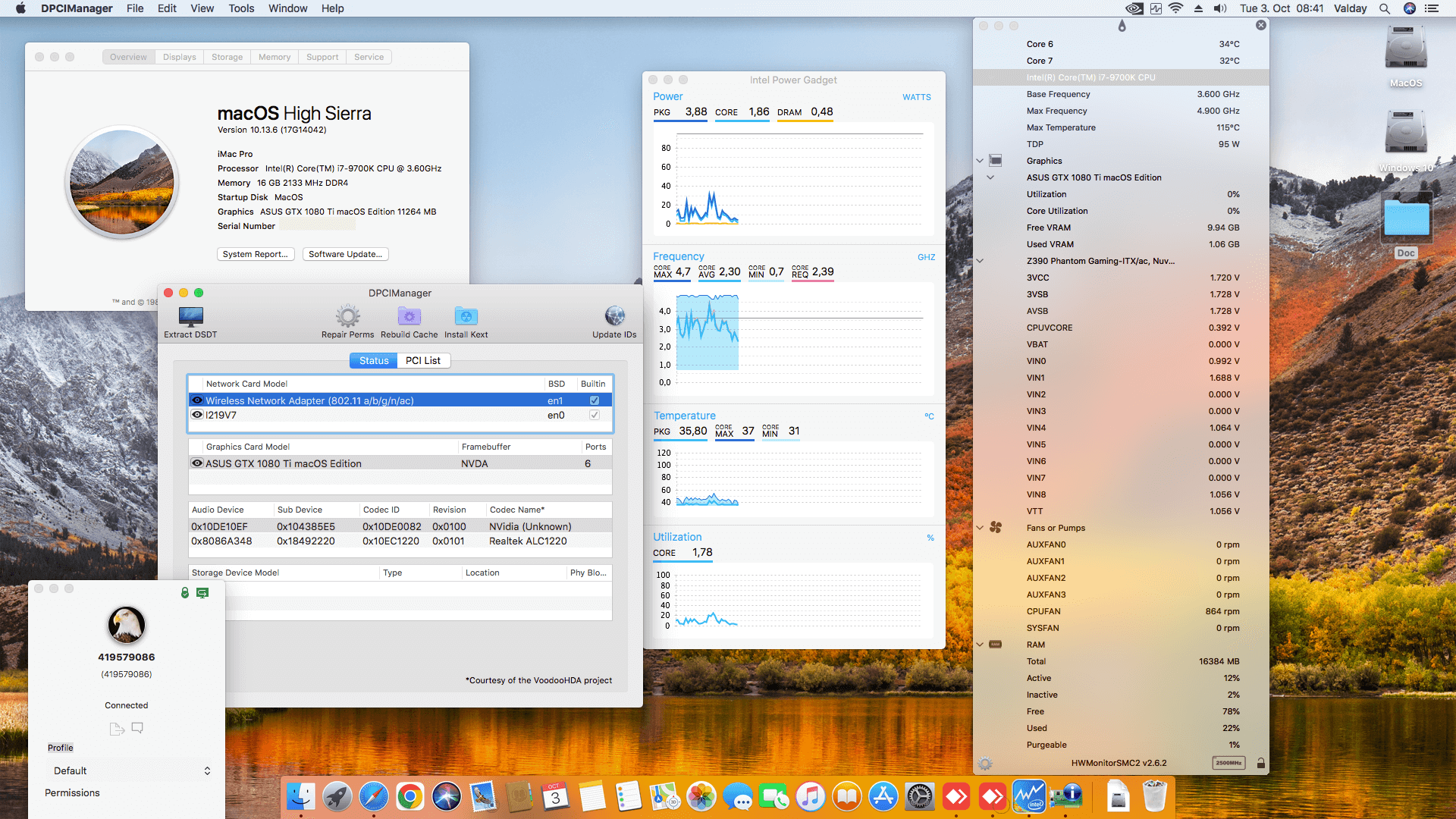Screen dimensions: 1456x819
Task: Collapse the Graphics group in HWMonitor
Action: (980, 161)
